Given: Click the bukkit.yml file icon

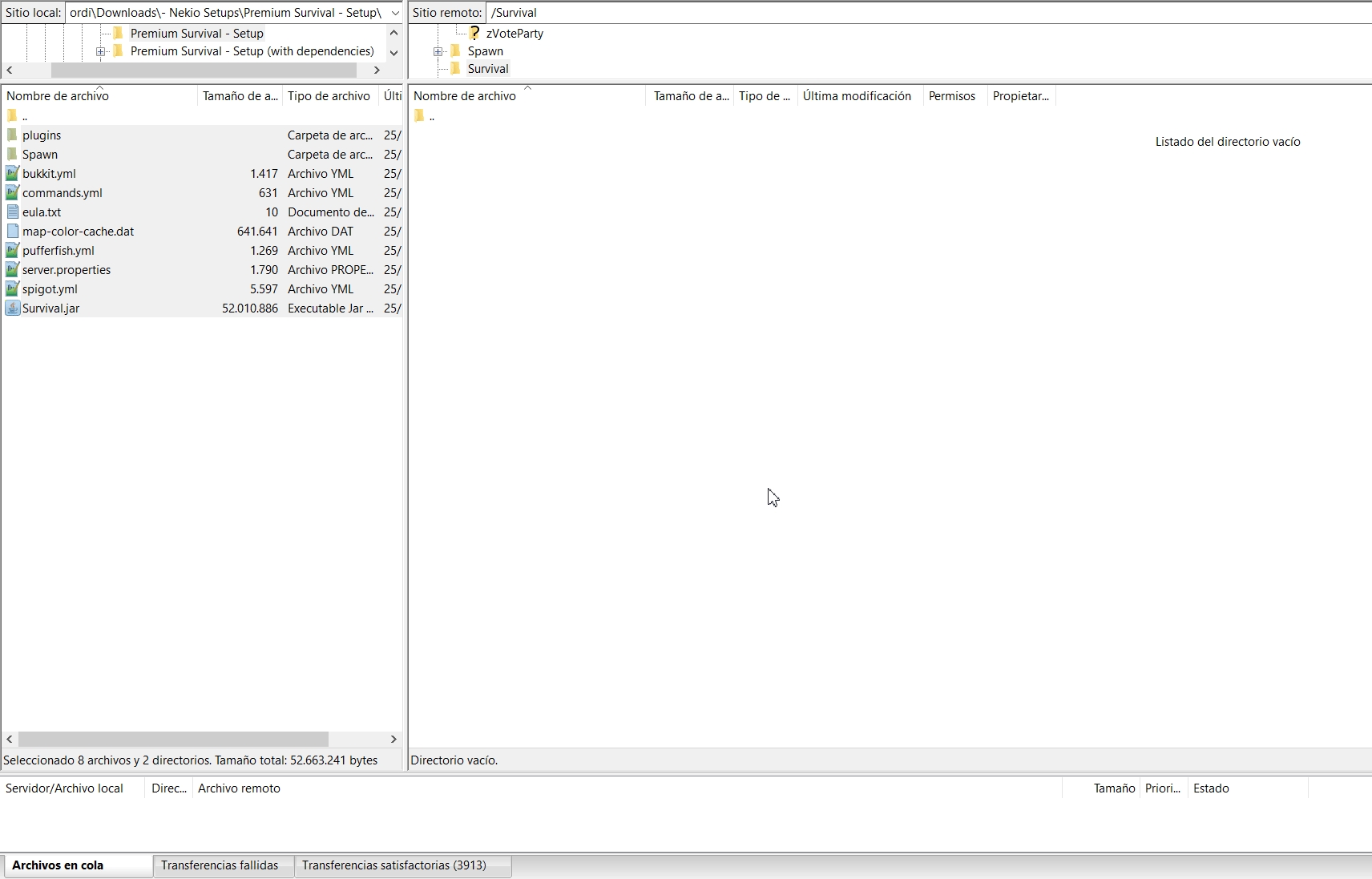Looking at the screenshot, I should (12, 174).
